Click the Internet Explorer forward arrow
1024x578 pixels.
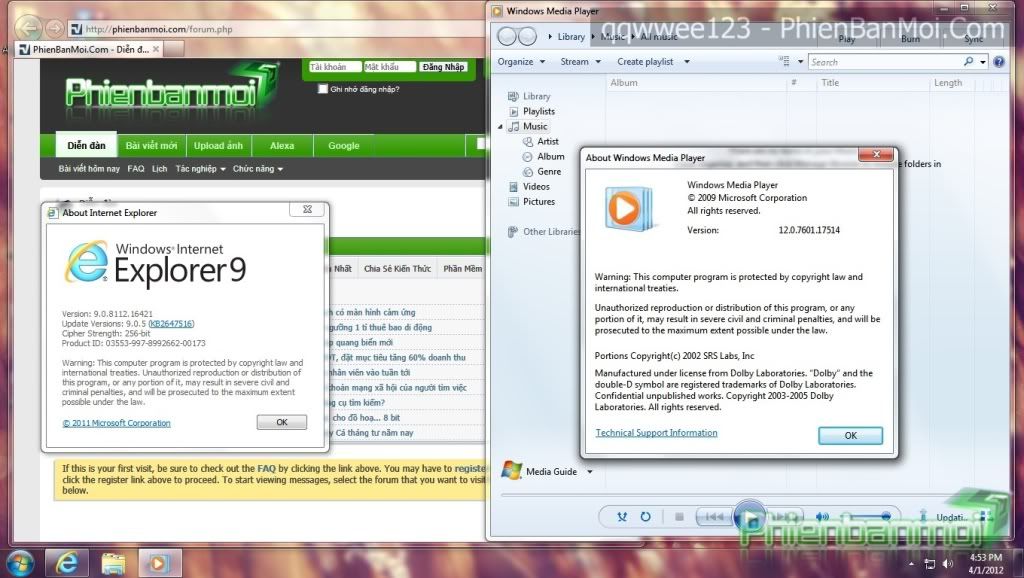click(55, 29)
